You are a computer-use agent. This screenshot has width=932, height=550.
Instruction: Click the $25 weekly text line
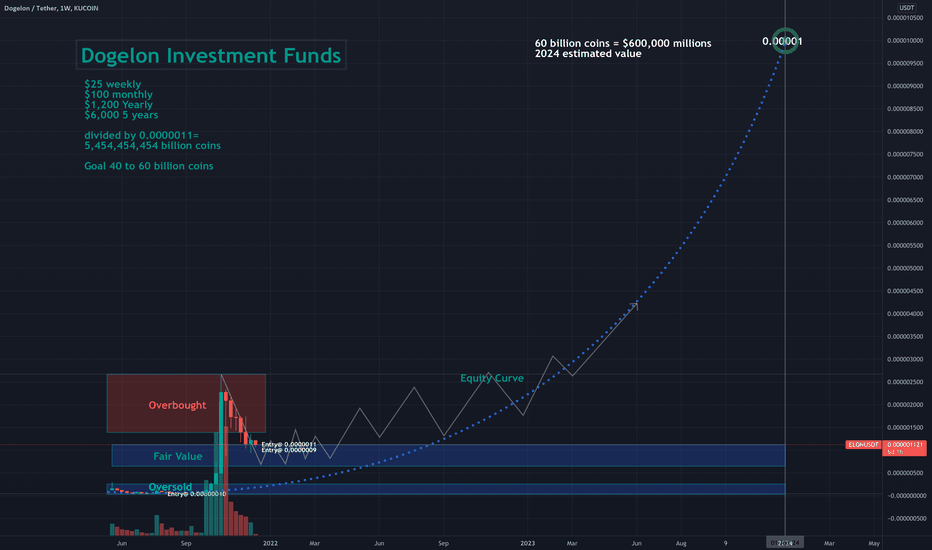[x=112, y=84]
